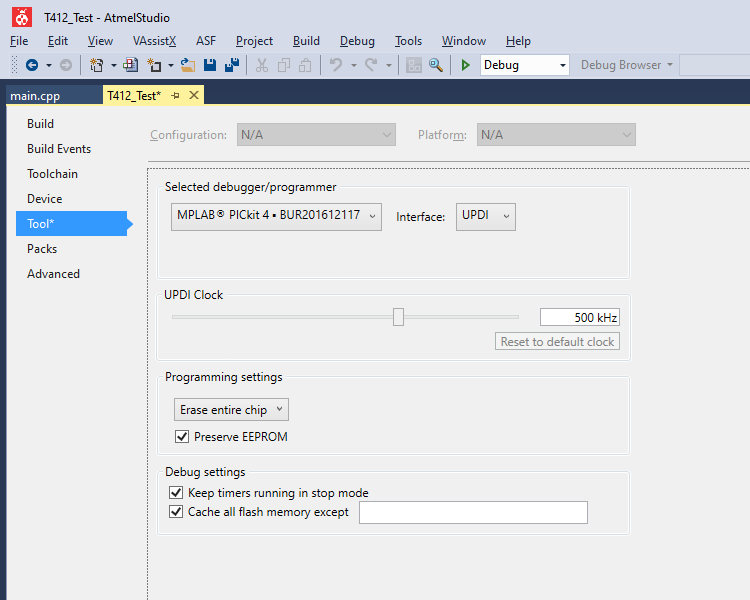Screen dimensions: 750x600
Task: Open the VAssistX menu
Action: 154,41
